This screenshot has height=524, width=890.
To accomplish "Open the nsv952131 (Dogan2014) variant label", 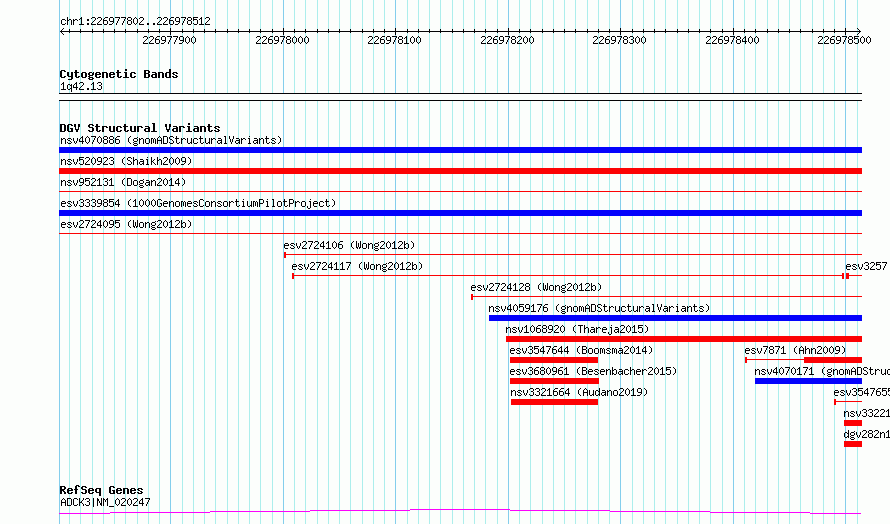I will tap(123, 182).
